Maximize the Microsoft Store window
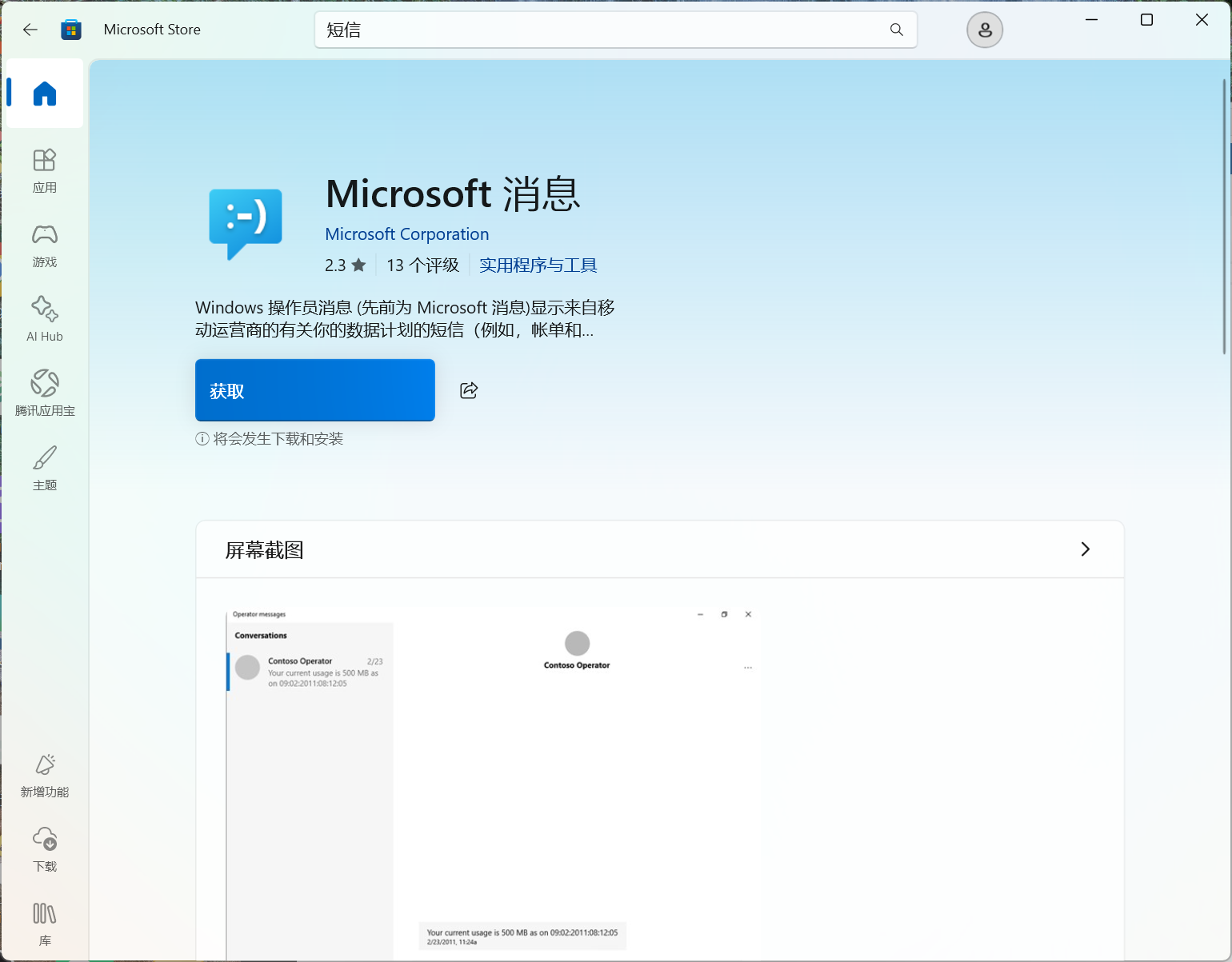The height and width of the screenshot is (962, 1232). (1146, 20)
